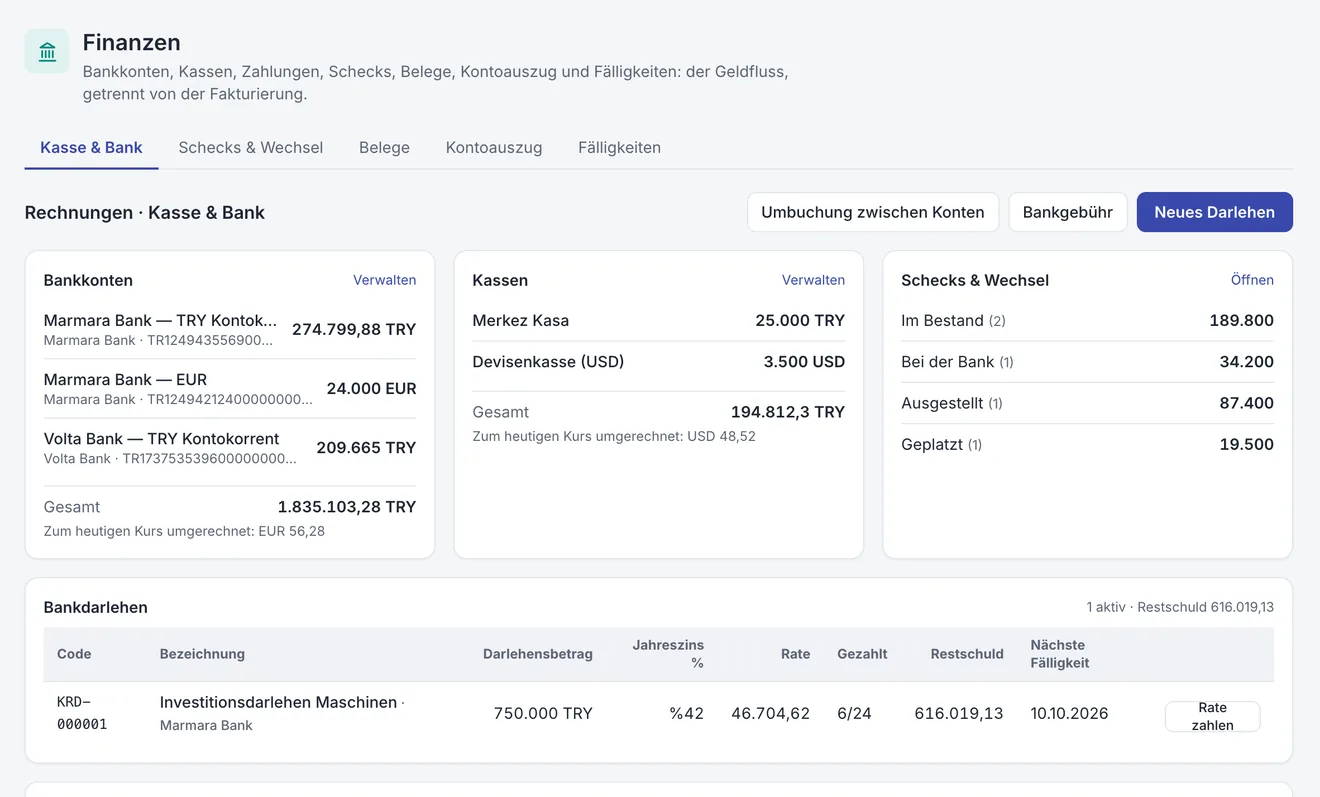Click the 6/24 paid installments value
Image resolution: width=1320 pixels, height=797 pixels.
pos(854,714)
